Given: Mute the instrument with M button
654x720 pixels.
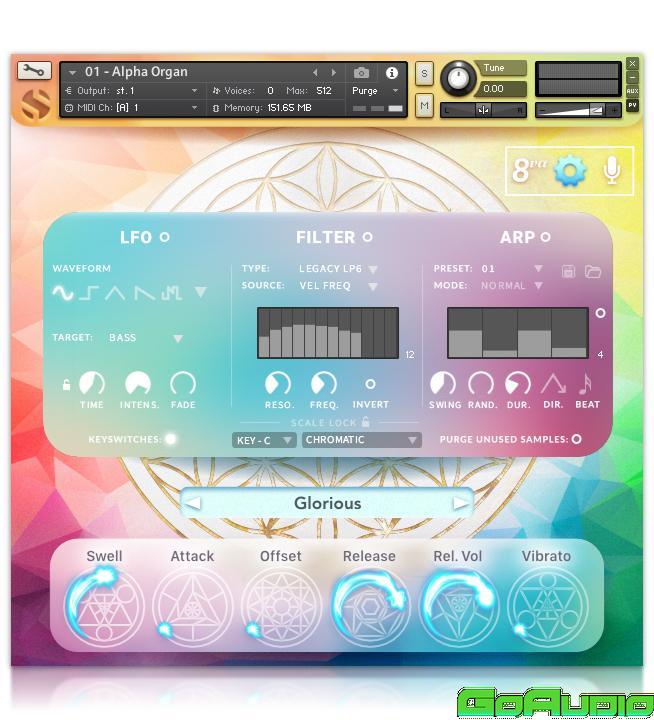Looking at the screenshot, I should pyautogui.click(x=424, y=106).
